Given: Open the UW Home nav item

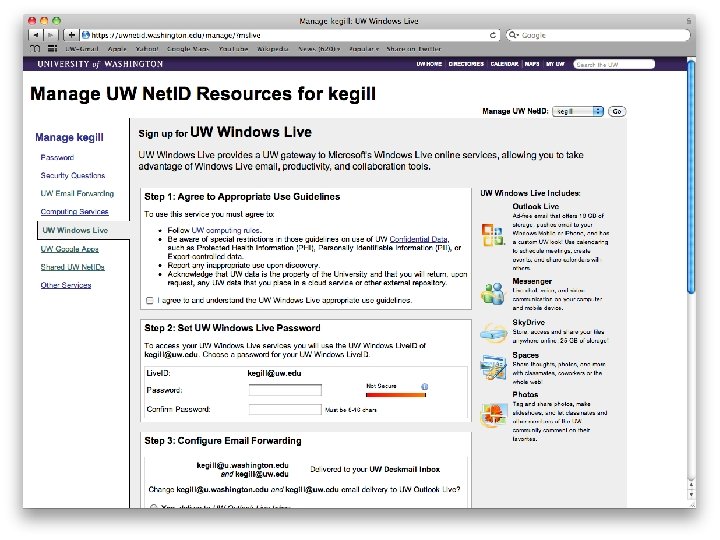Looking at the screenshot, I should click(x=429, y=64).
